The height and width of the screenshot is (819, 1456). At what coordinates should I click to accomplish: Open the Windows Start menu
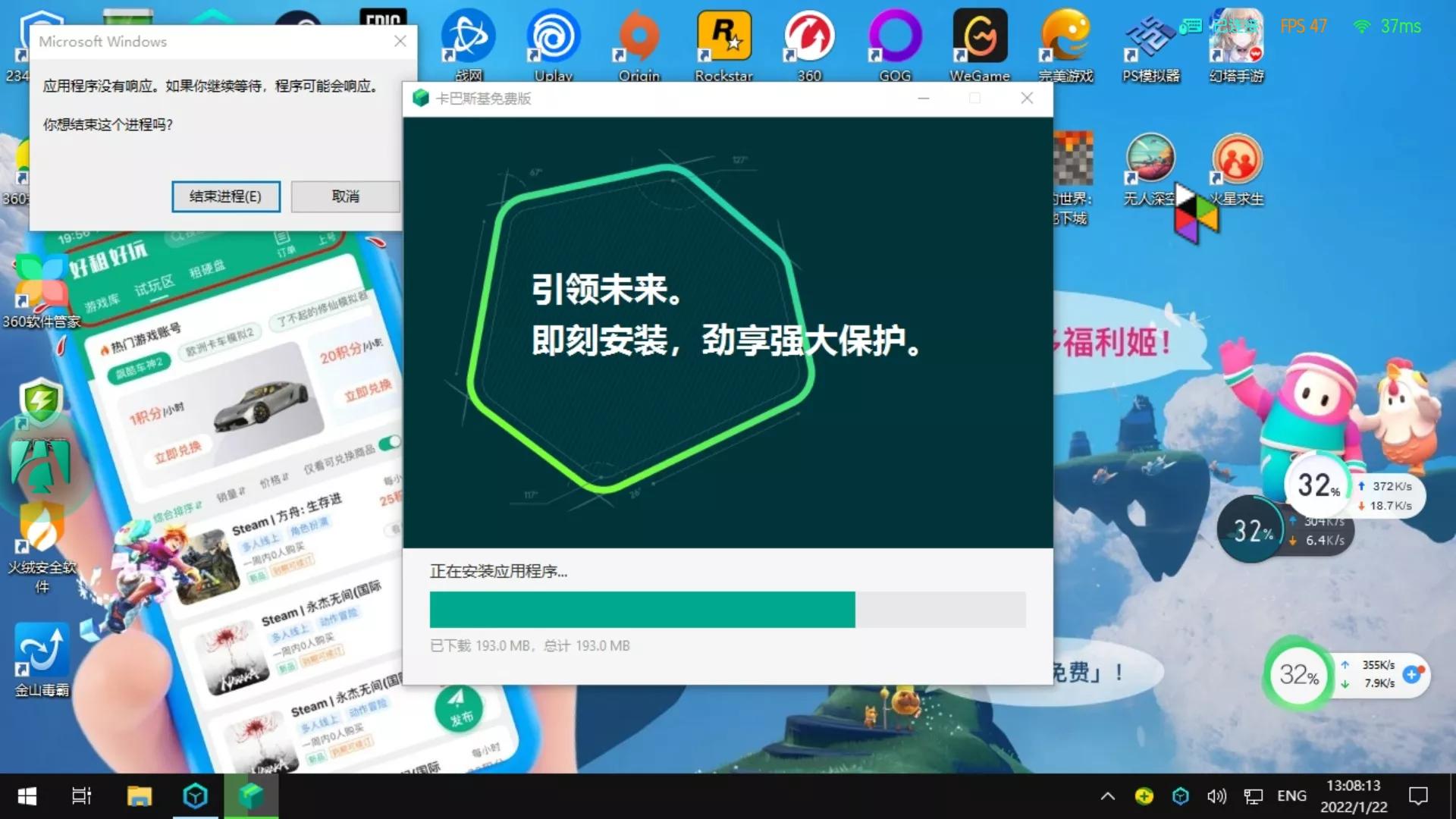(27, 796)
